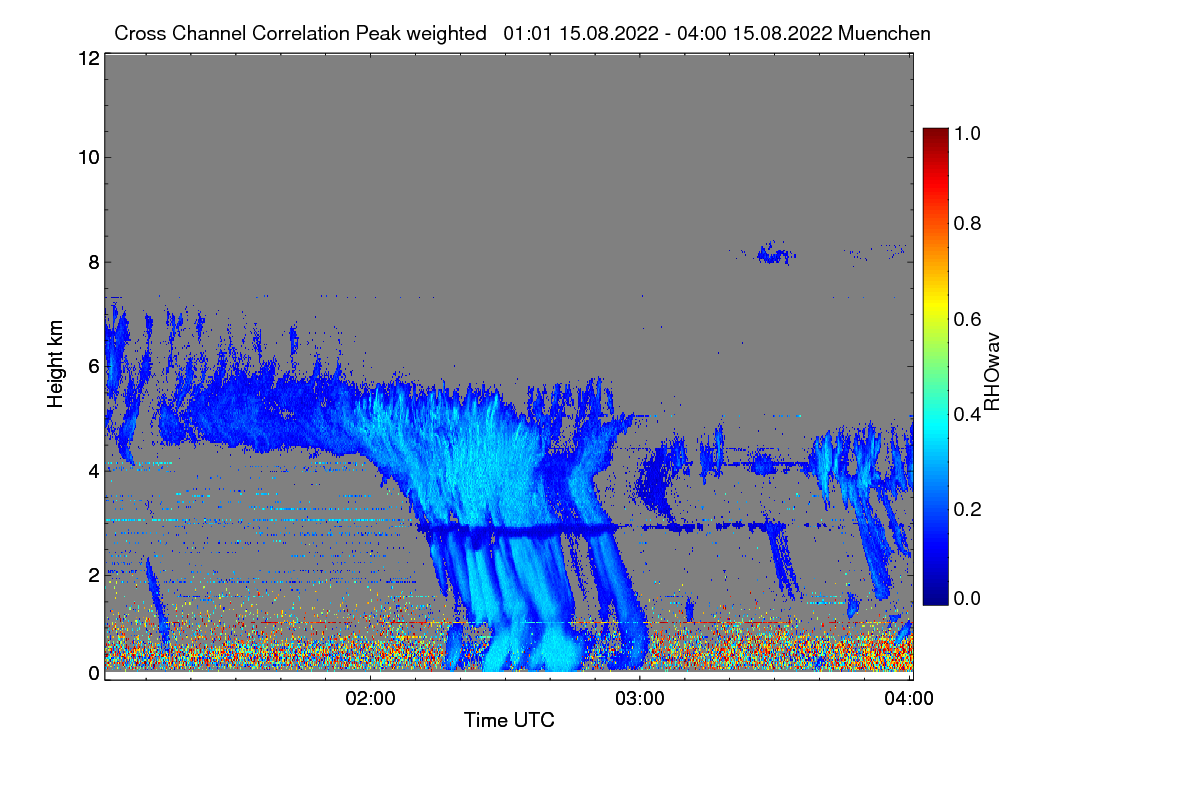The width and height of the screenshot is (1200, 800).
Task: Click the colorbar value '0.2'
Action: click(x=967, y=508)
